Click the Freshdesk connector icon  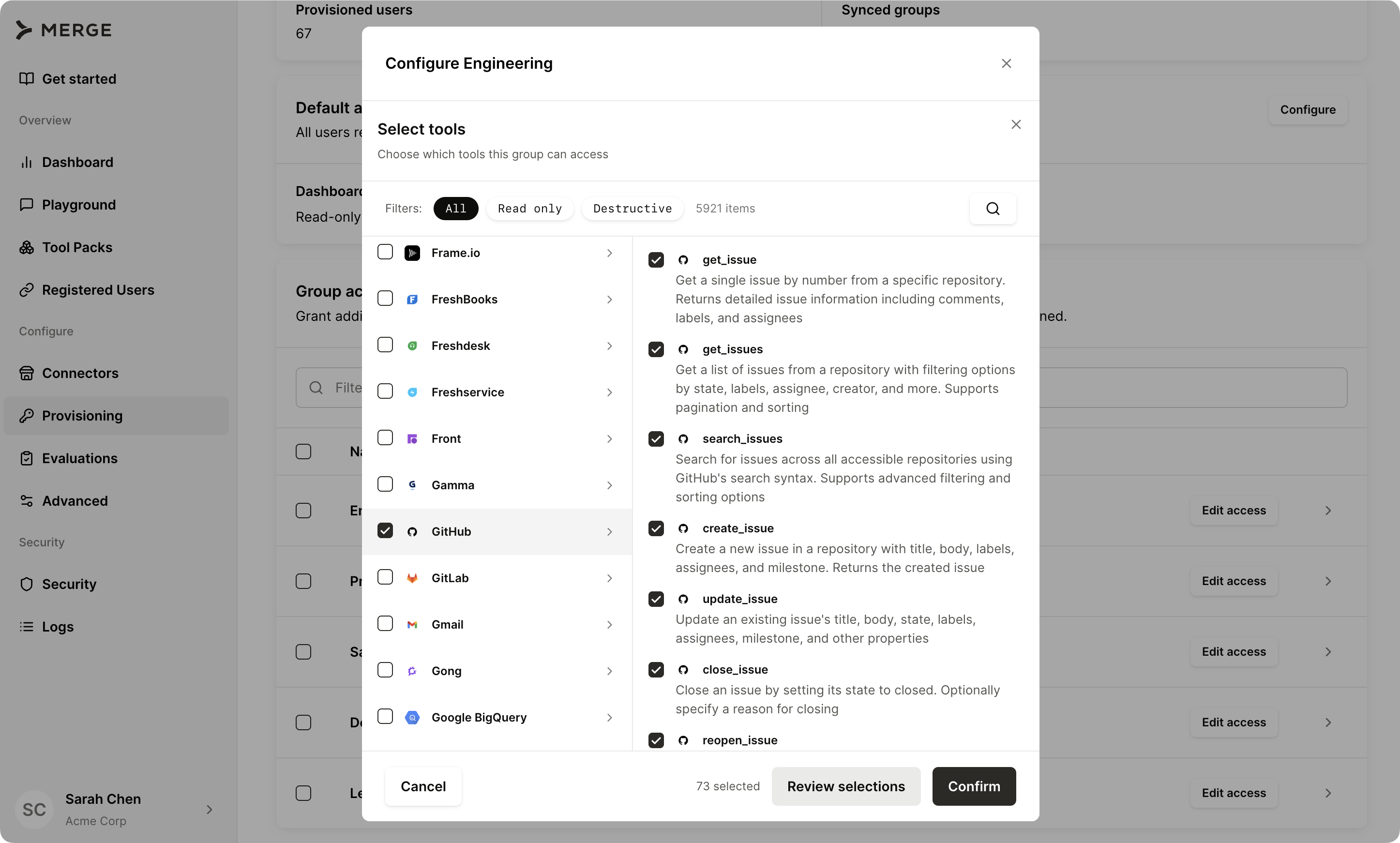pos(412,346)
